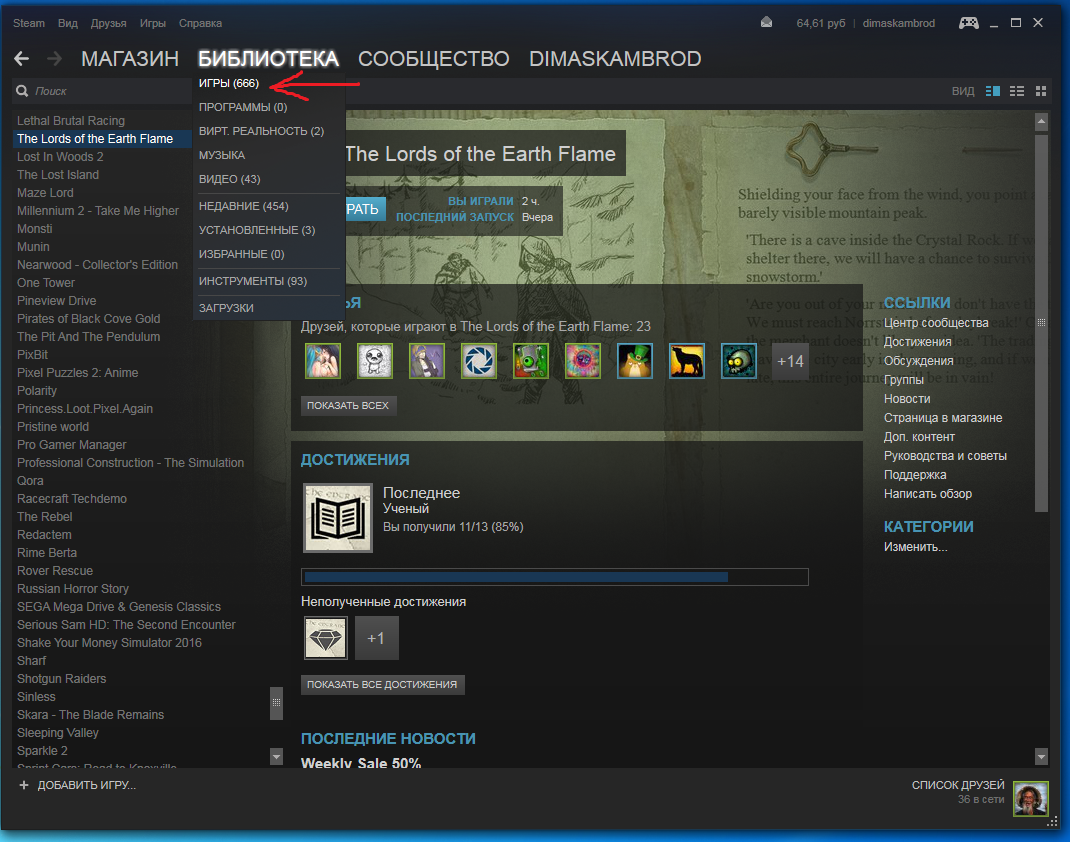
Task: Show the +14 additional friends tile
Action: point(790,361)
